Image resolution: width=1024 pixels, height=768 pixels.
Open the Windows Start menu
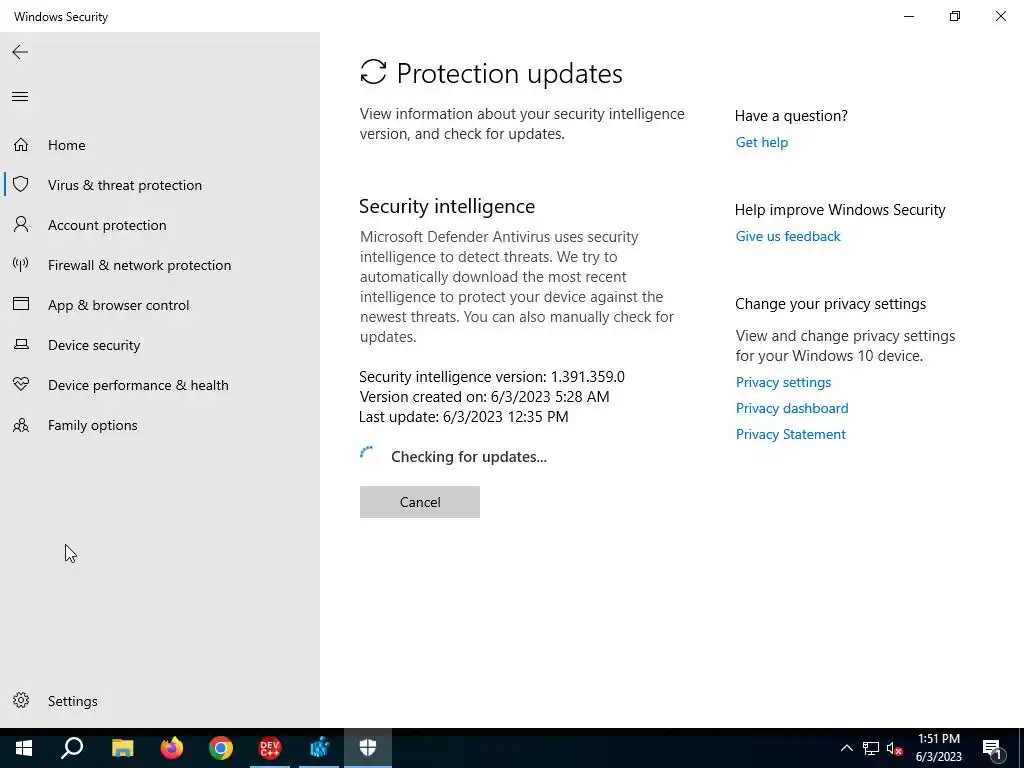pyautogui.click(x=24, y=748)
